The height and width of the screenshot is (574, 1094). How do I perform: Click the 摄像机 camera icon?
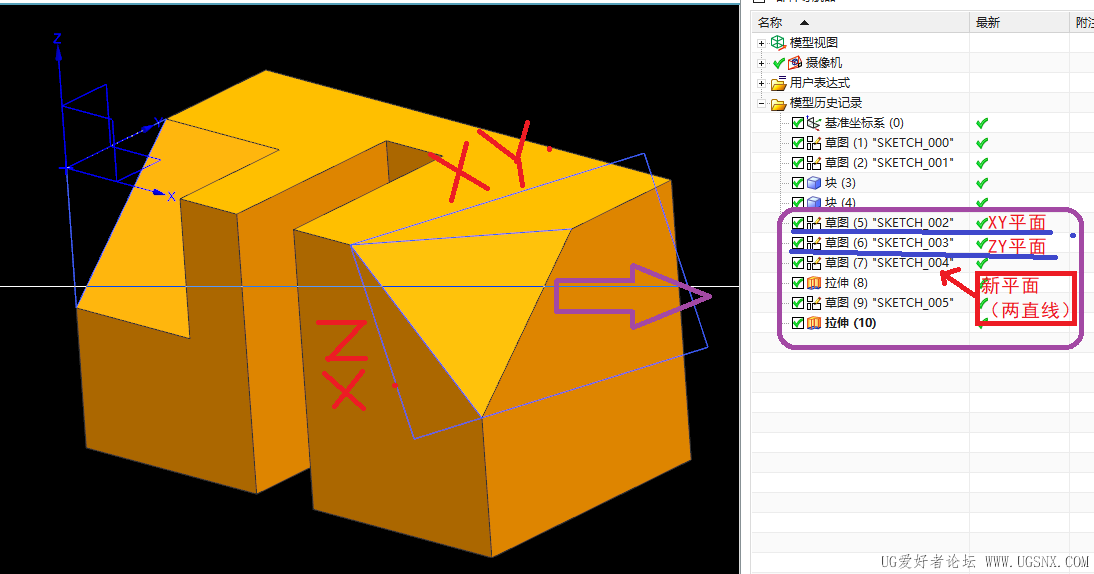pyautogui.click(x=795, y=63)
